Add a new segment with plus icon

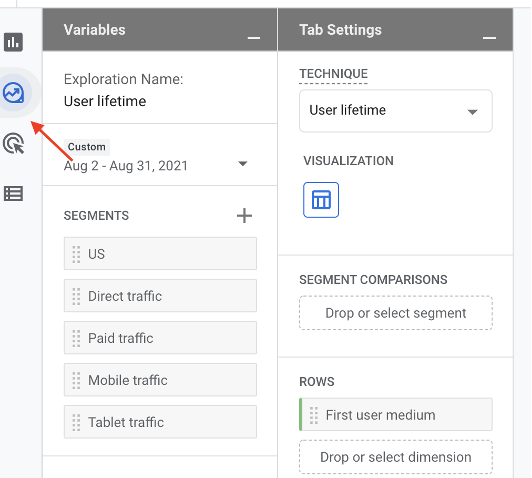244,215
